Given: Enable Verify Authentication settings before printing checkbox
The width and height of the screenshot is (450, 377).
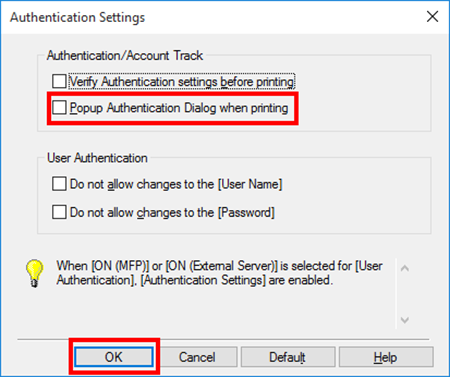Looking at the screenshot, I should (59, 81).
